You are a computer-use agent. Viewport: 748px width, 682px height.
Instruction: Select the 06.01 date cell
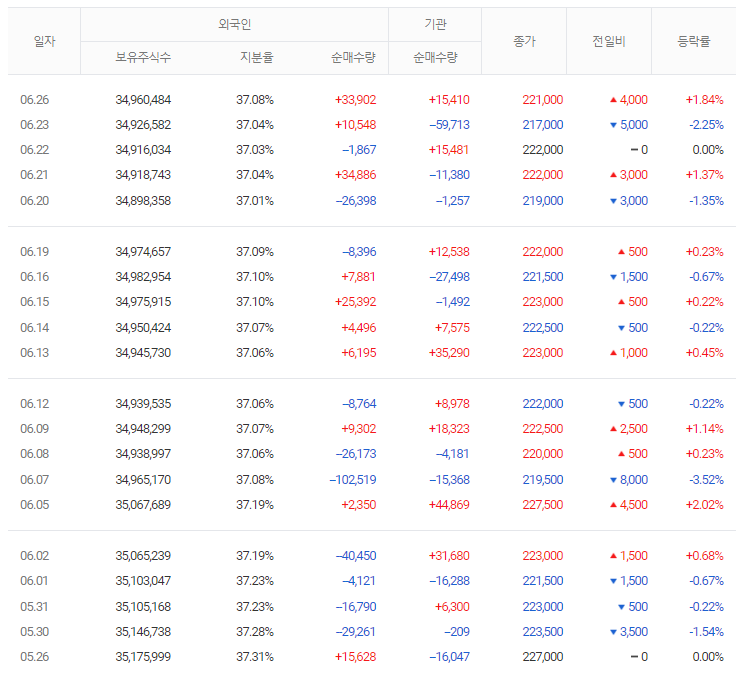click(34, 581)
